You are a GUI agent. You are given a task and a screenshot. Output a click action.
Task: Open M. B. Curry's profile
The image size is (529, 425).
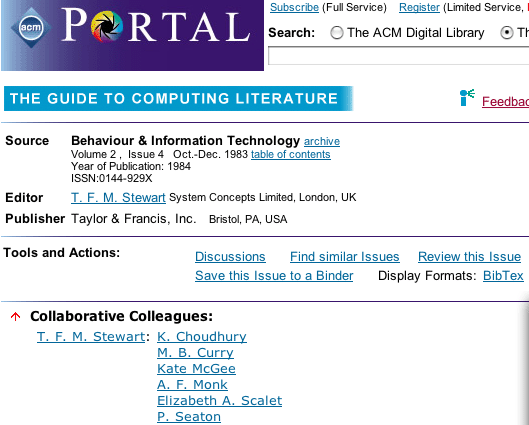click(195, 352)
